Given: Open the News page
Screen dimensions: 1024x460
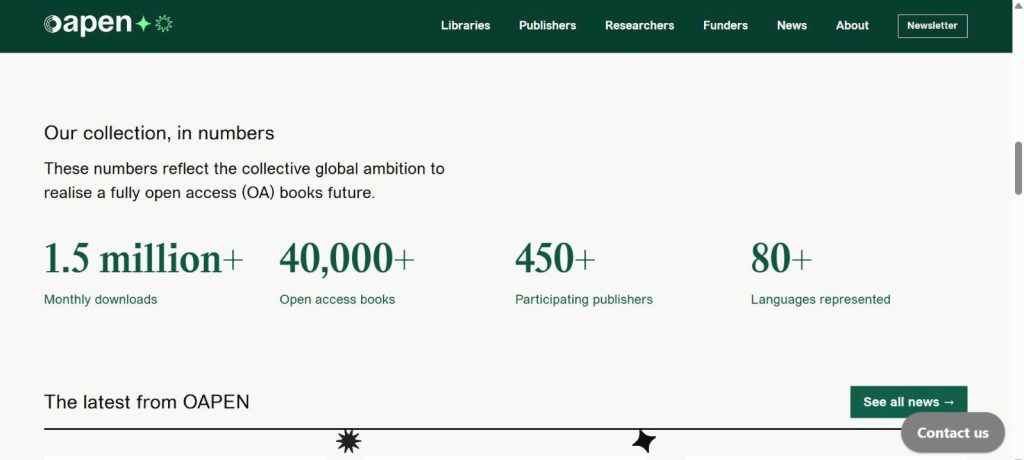Looking at the screenshot, I should 791,25.
